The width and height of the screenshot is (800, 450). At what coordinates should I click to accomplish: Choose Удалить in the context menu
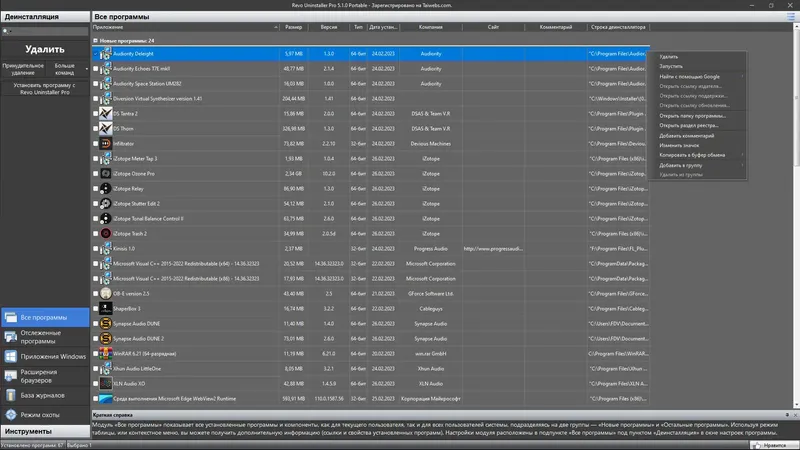697,57
